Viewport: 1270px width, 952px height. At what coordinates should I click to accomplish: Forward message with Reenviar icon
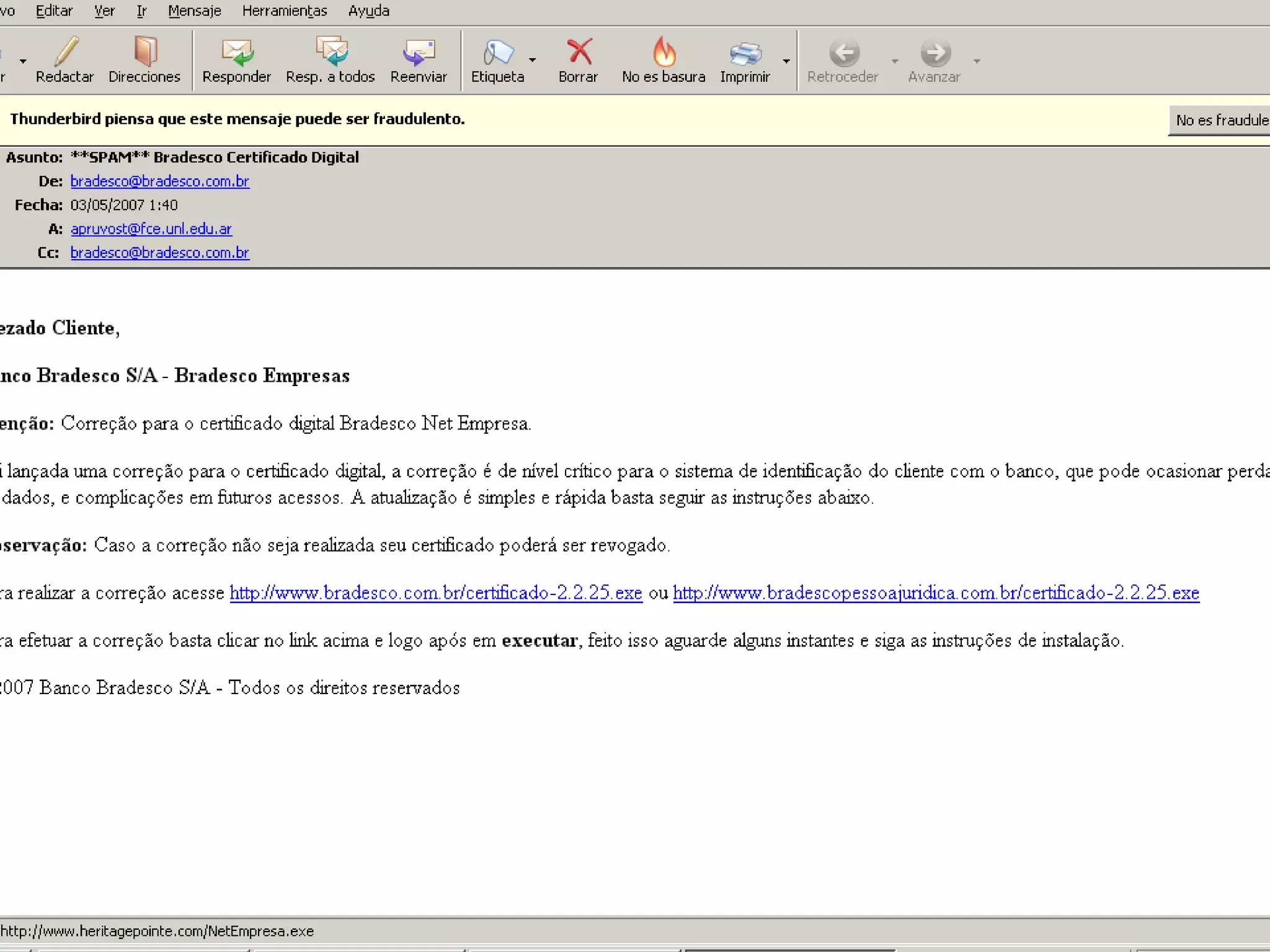pyautogui.click(x=419, y=52)
